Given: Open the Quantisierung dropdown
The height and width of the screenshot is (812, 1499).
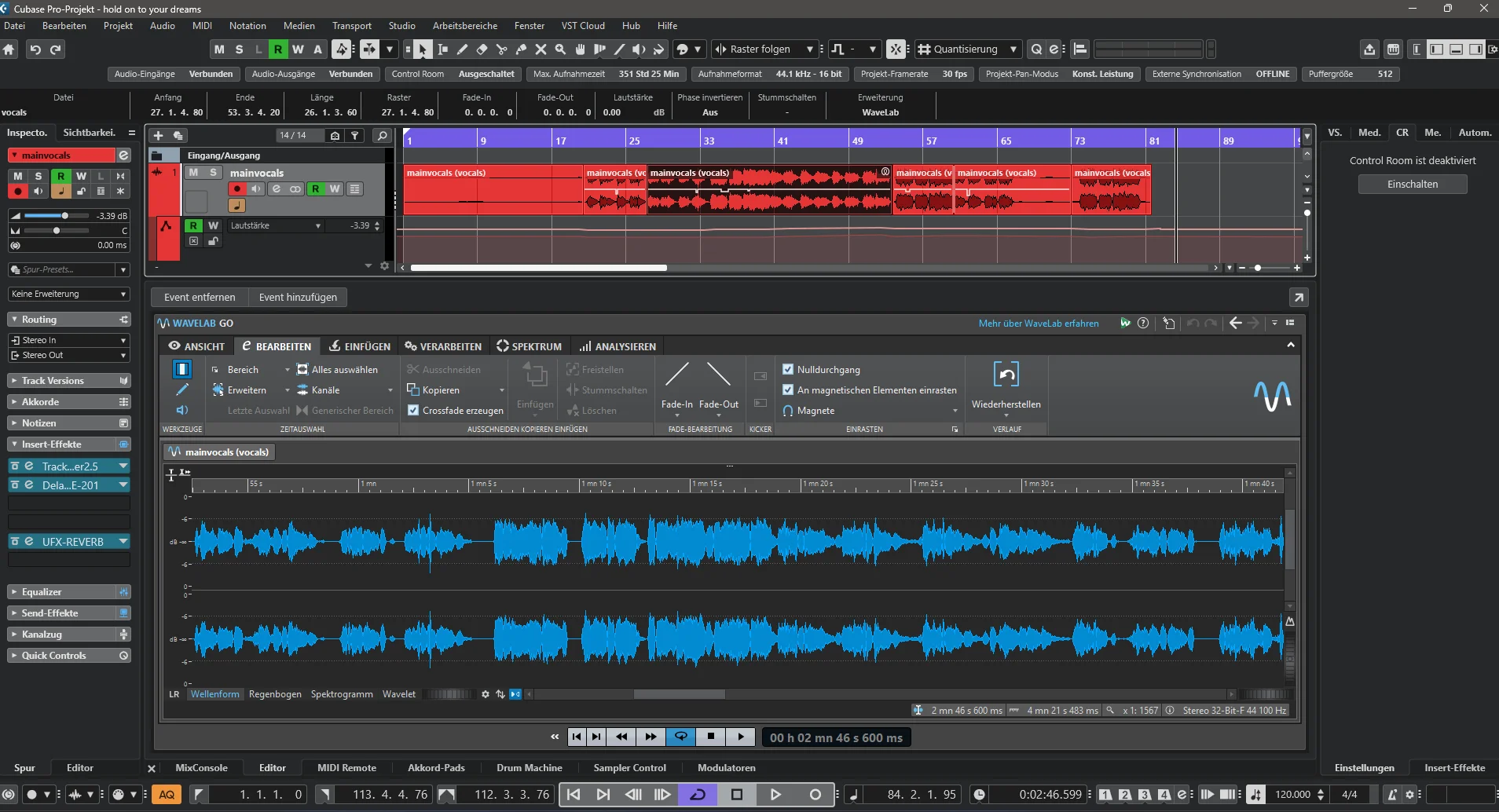Looking at the screenshot, I should point(968,49).
